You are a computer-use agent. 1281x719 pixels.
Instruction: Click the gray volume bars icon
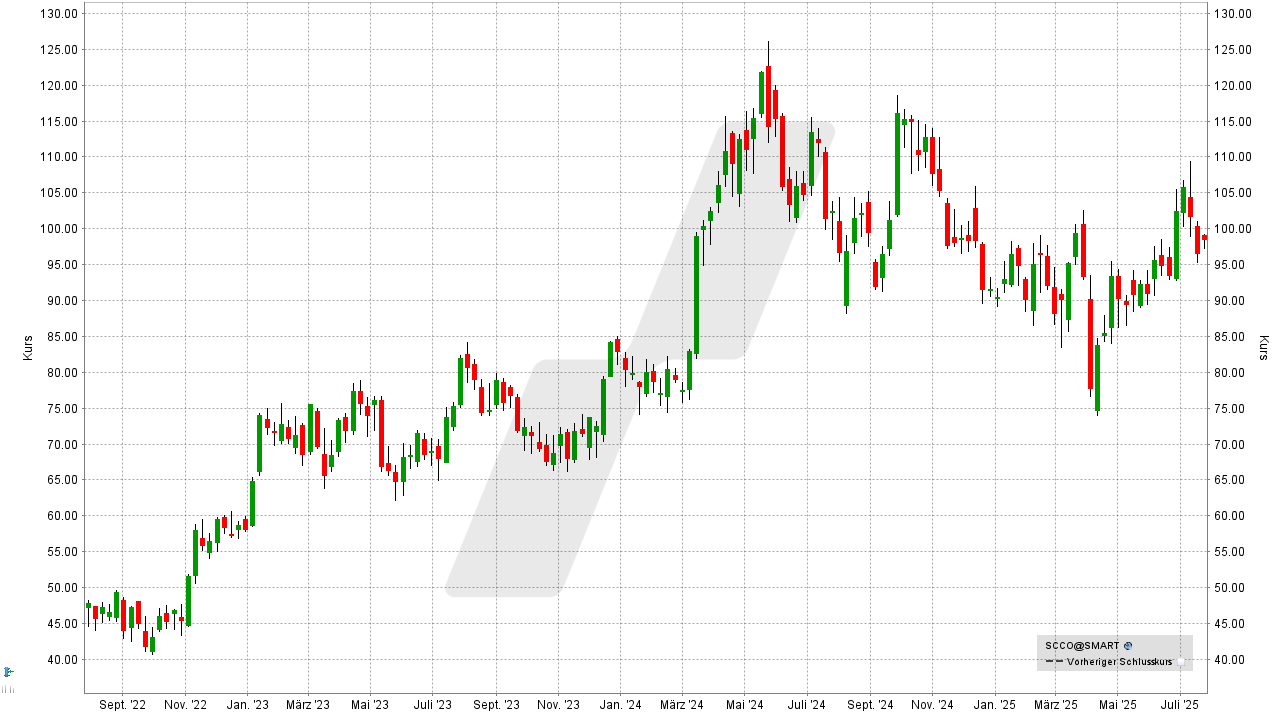(x=8, y=689)
